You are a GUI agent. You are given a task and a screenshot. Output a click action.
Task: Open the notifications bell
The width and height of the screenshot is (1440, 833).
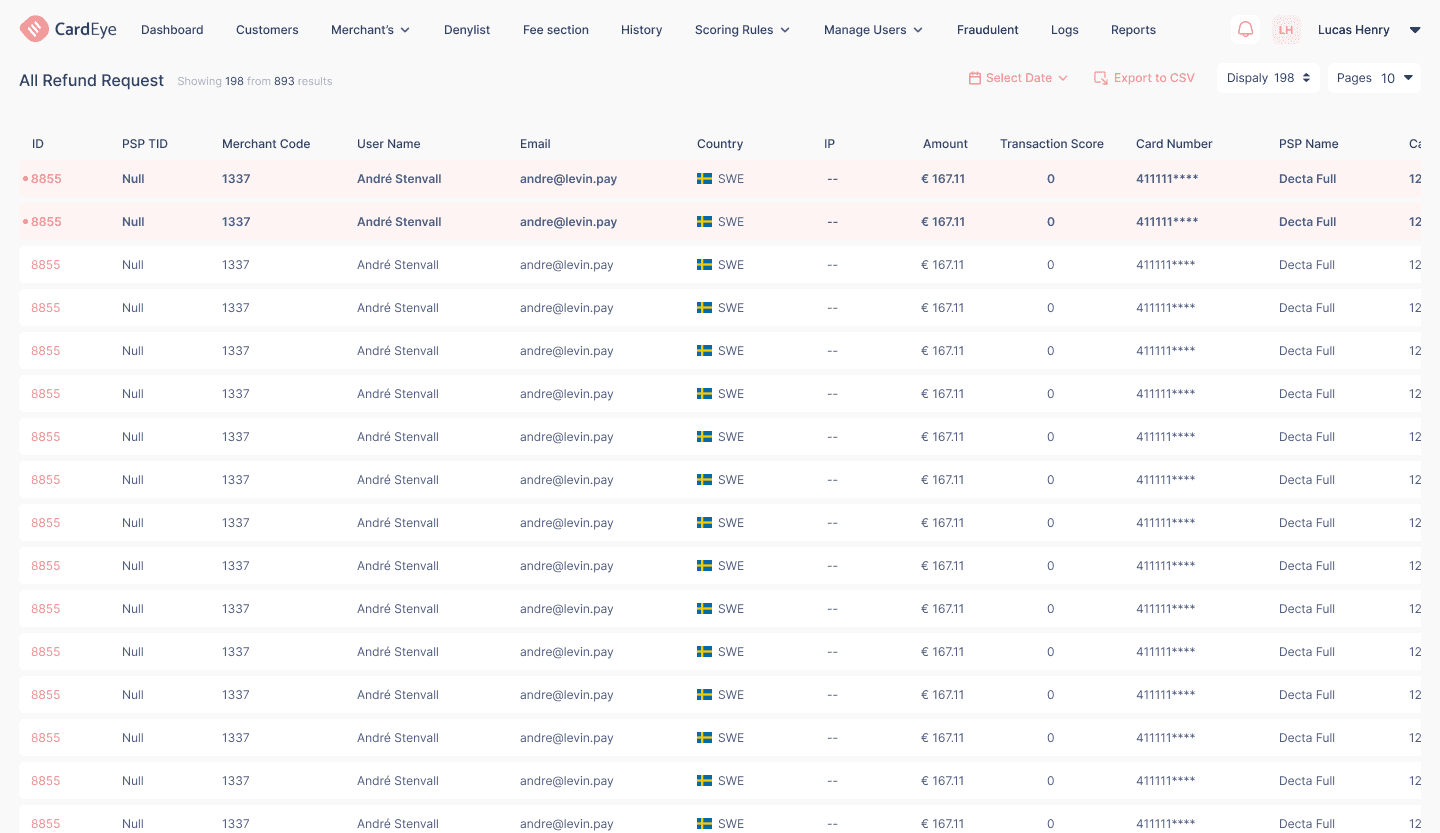(x=1245, y=30)
